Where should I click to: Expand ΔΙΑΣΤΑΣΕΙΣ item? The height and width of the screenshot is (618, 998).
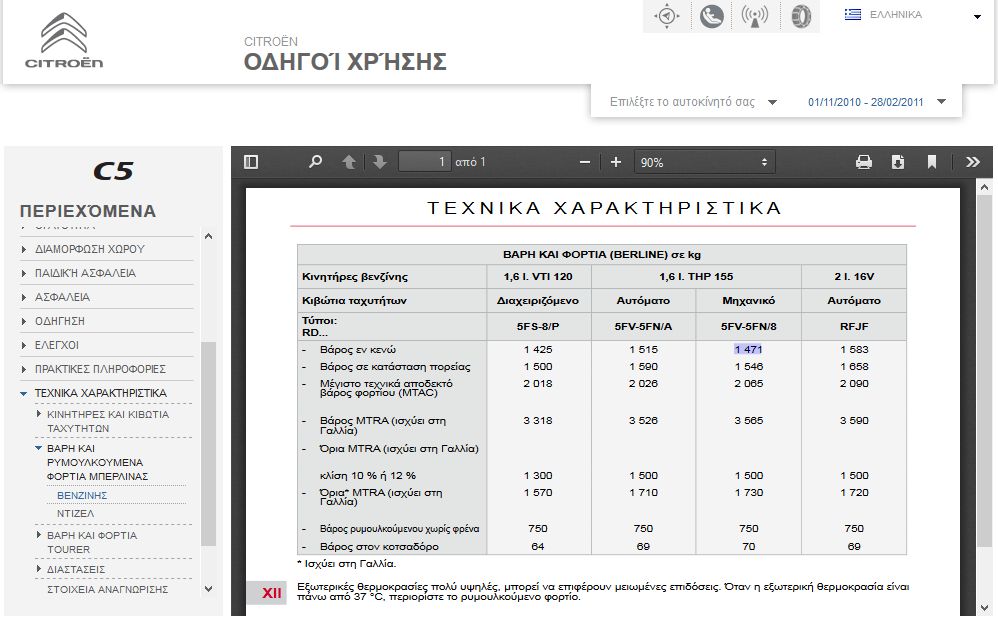[76, 569]
